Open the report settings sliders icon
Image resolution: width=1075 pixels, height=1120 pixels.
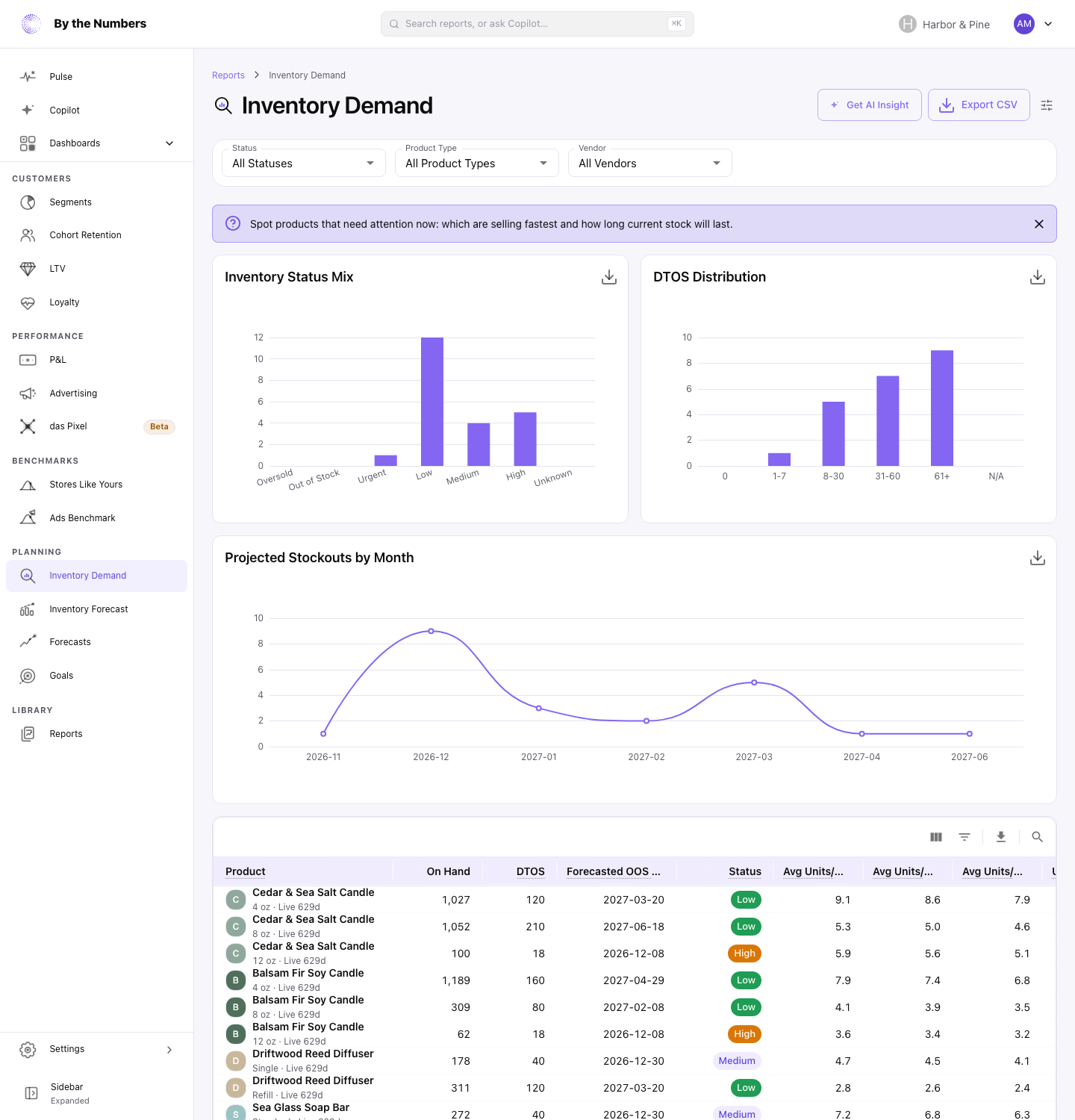click(x=1047, y=105)
